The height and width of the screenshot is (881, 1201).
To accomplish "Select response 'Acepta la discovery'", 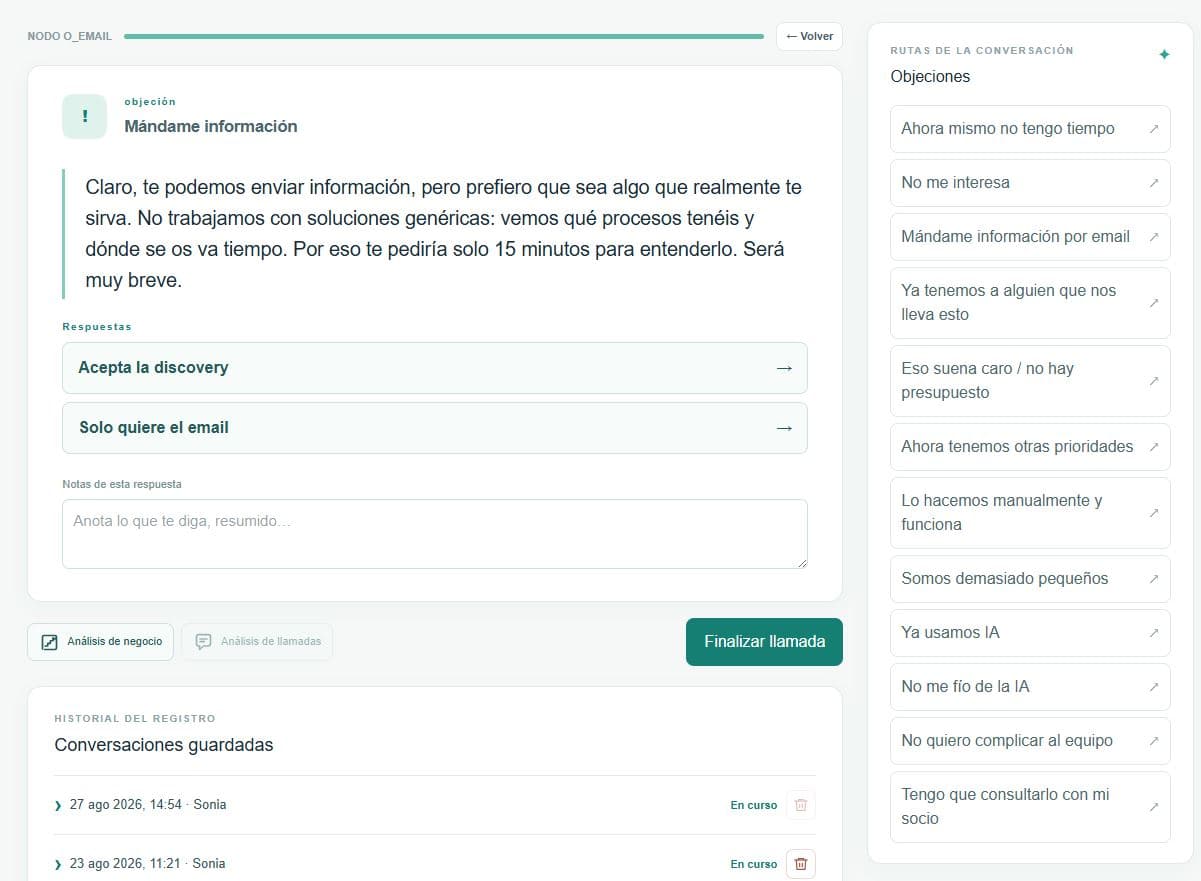I will [435, 368].
